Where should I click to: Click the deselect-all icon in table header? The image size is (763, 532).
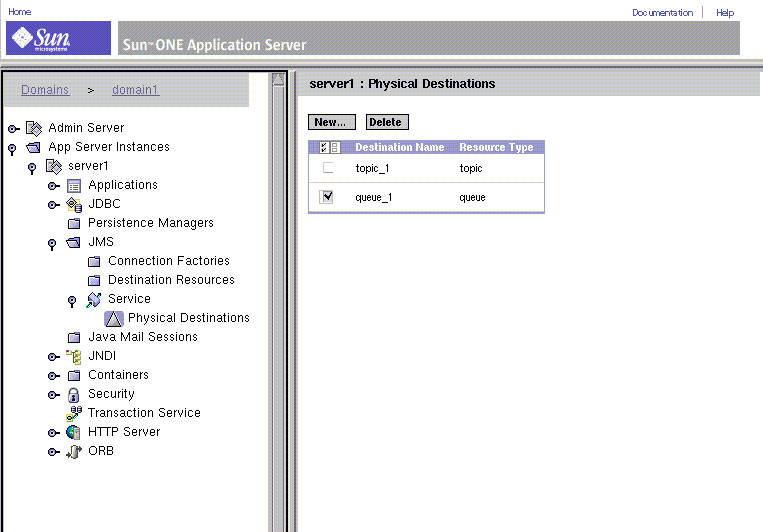click(x=335, y=147)
